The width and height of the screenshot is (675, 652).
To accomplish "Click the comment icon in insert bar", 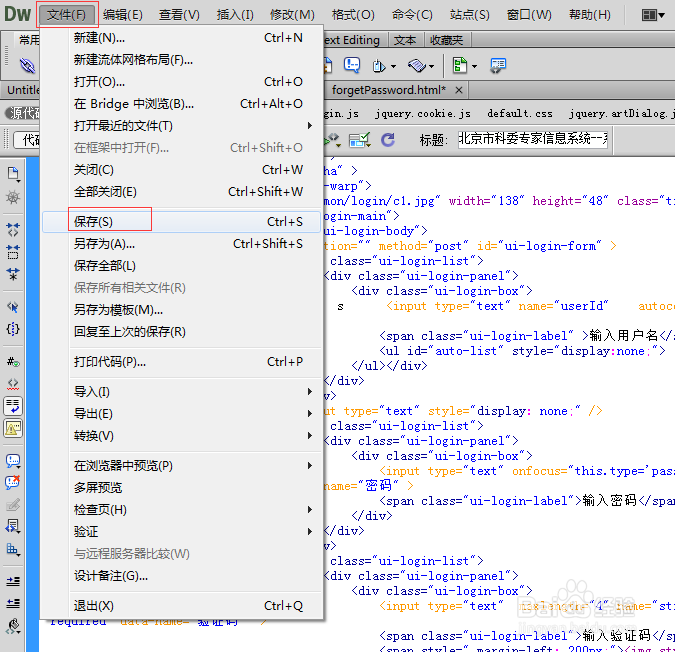I will click(x=352, y=65).
